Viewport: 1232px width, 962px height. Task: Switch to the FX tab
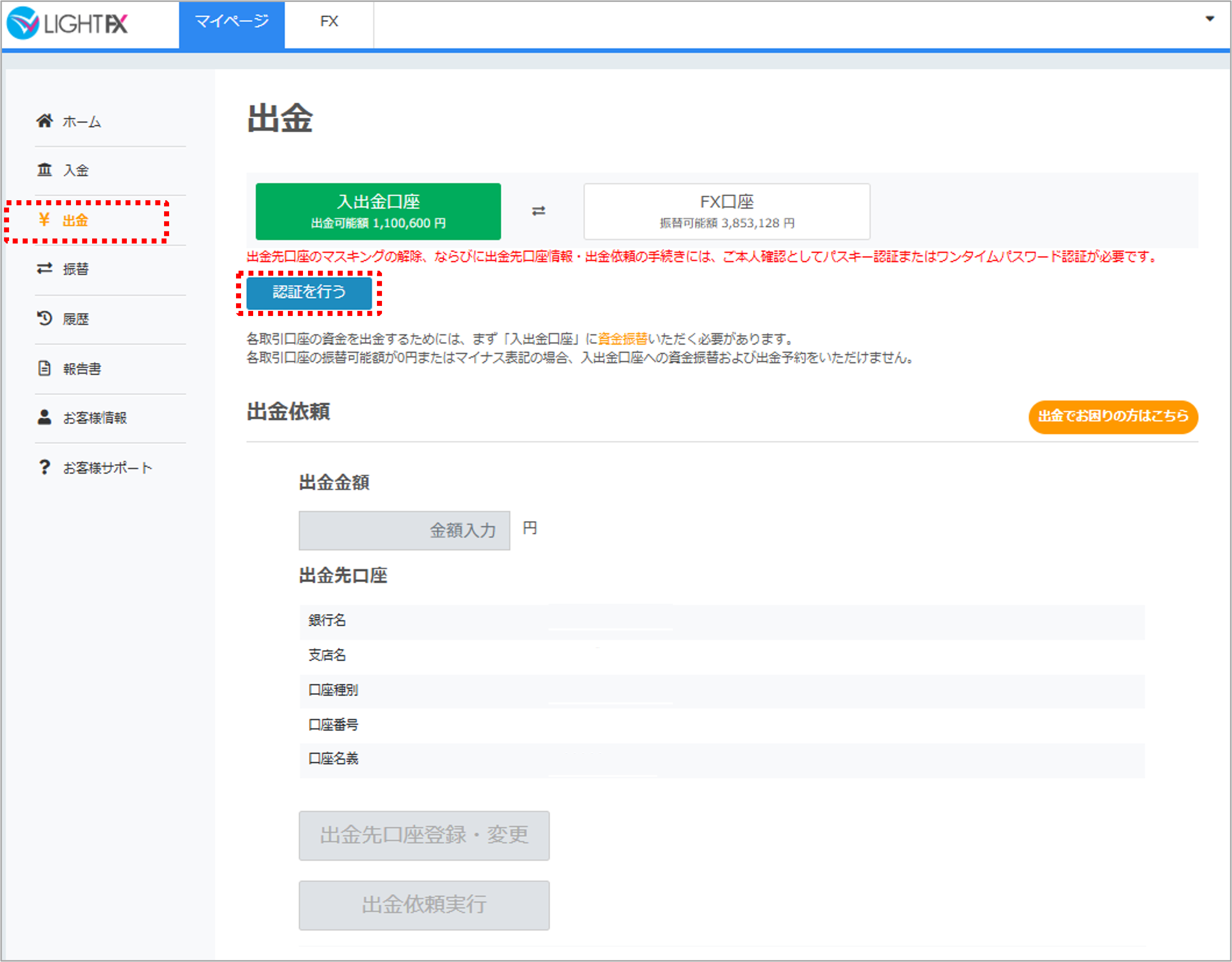(x=330, y=23)
